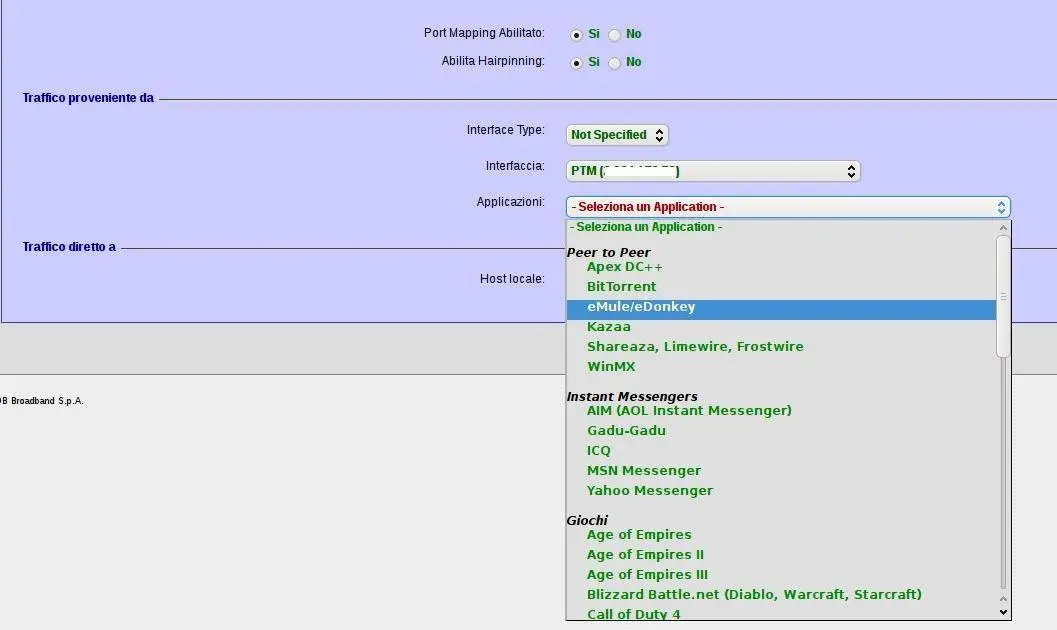Select Age of Empires game entry
The image size is (1057, 630).
pyautogui.click(x=781, y=535)
